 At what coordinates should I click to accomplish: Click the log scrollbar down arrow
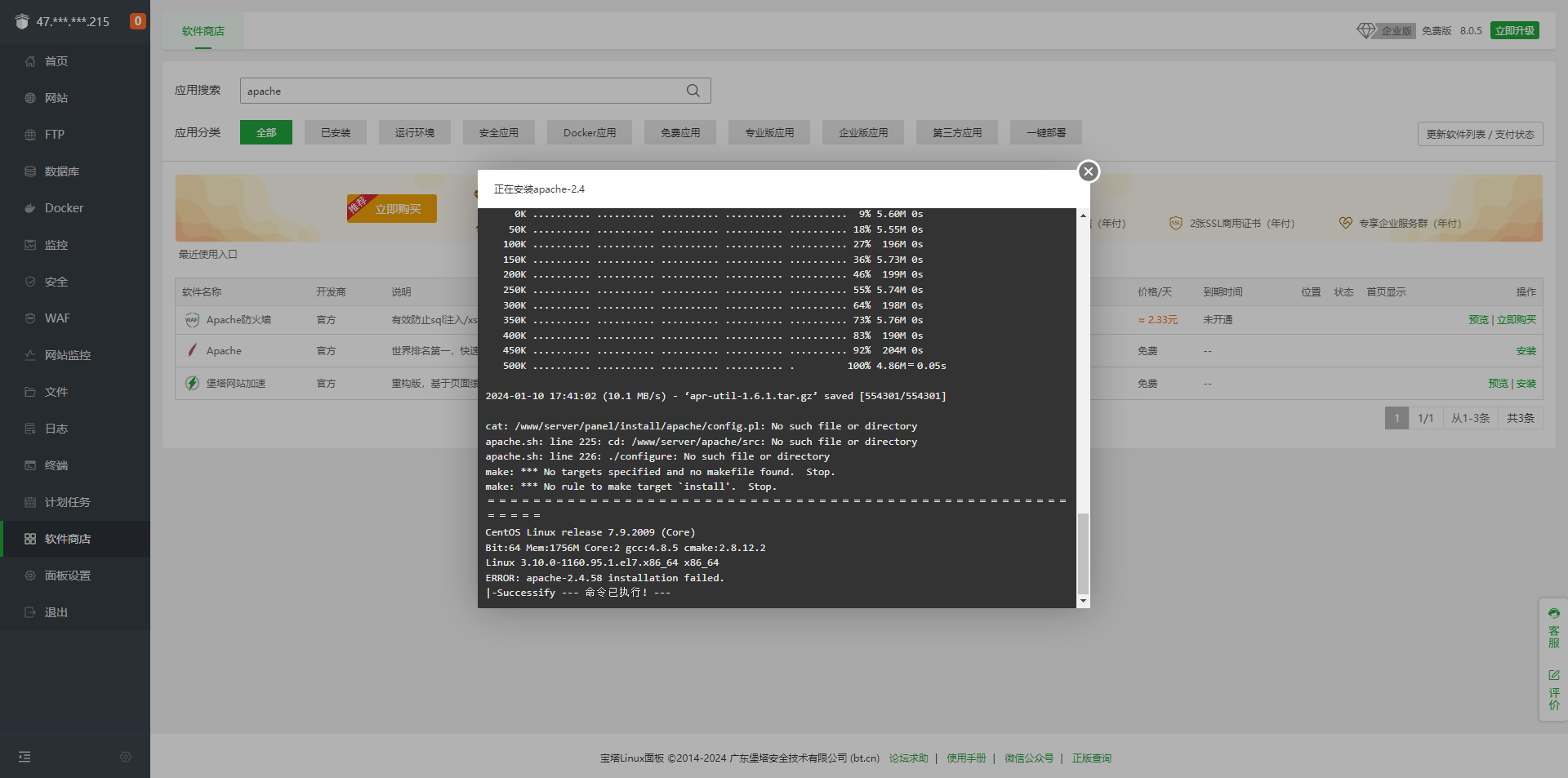(x=1083, y=602)
